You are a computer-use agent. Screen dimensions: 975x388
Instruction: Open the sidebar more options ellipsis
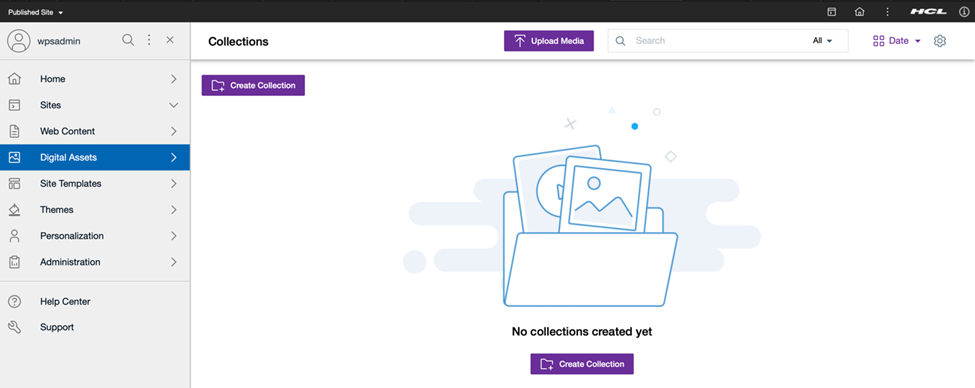click(x=149, y=40)
